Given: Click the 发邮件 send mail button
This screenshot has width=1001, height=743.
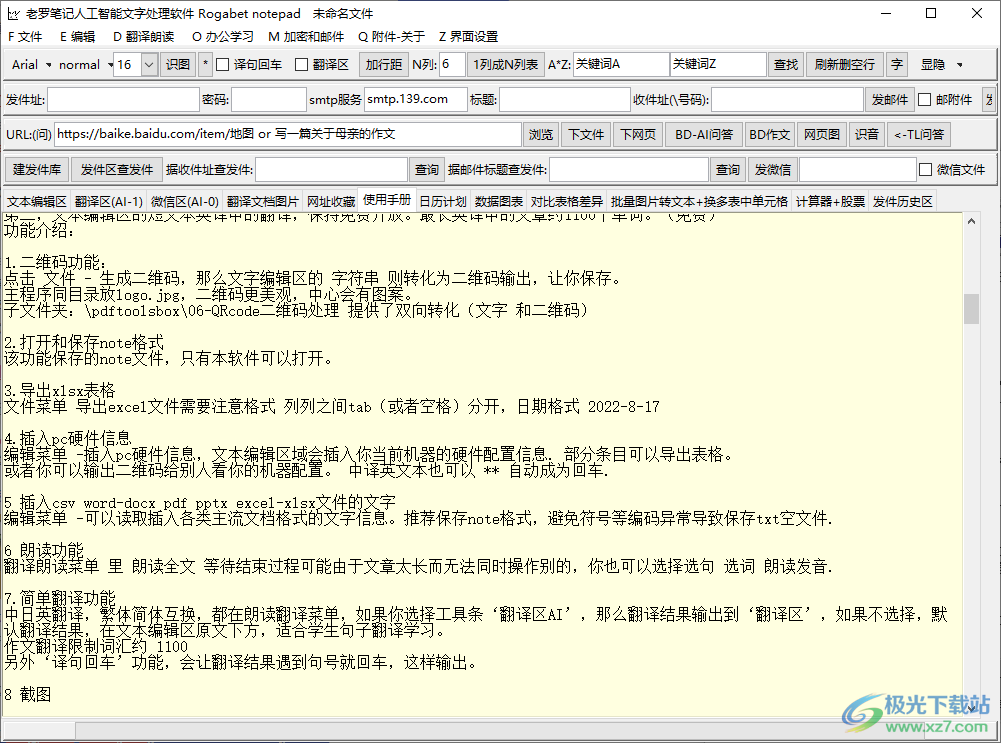Looking at the screenshot, I should pos(890,98).
